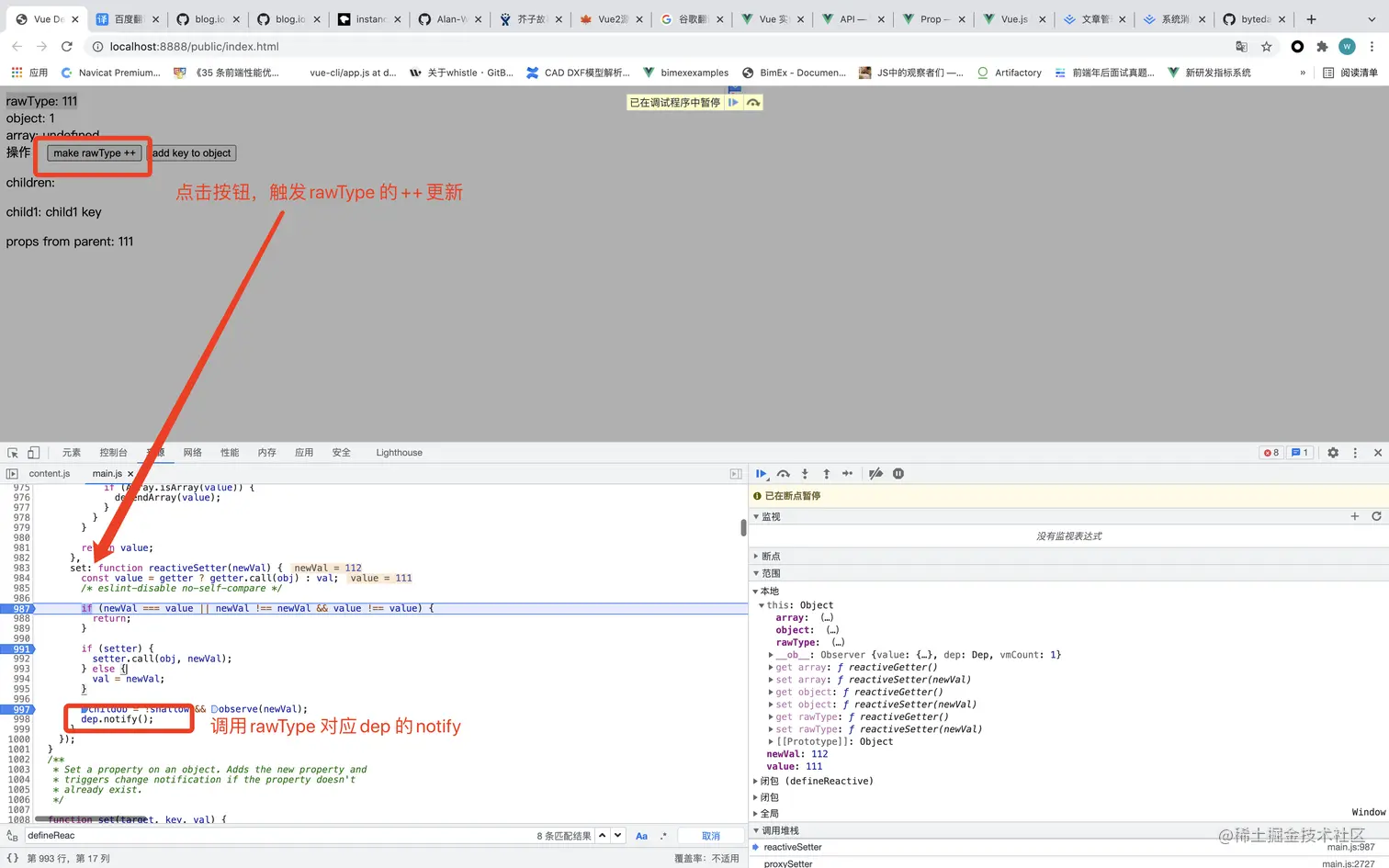This screenshot has width=1389, height=868.
Task: Toggle pause on exceptions
Action: (898, 474)
